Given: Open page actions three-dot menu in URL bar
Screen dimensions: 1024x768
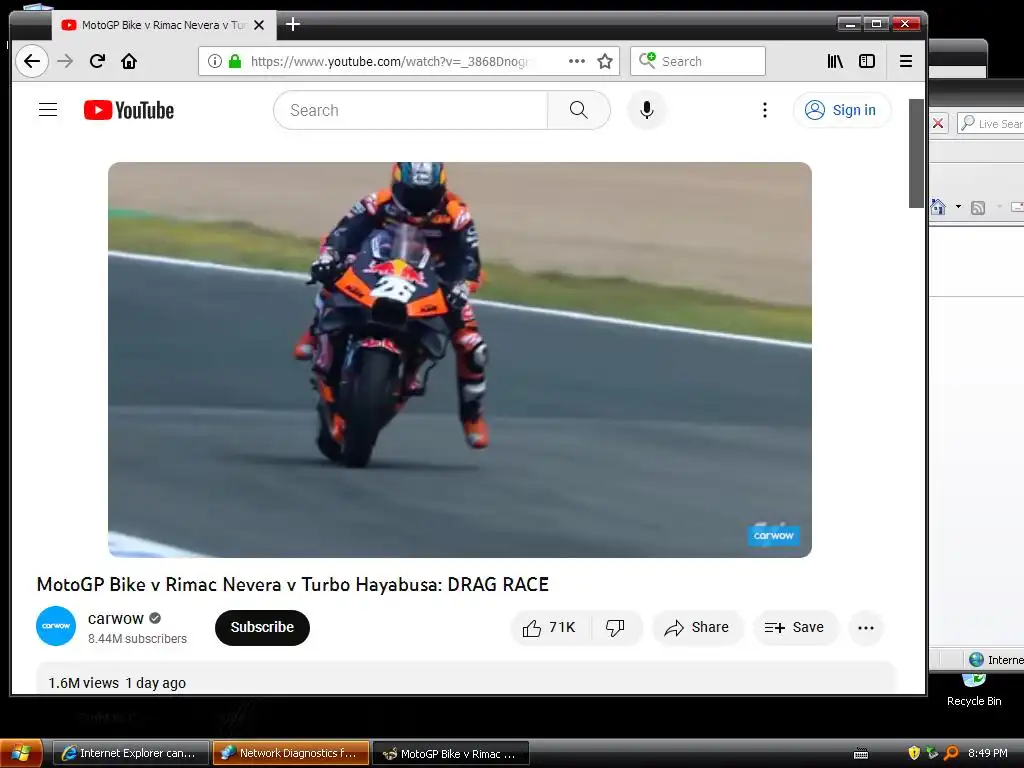Looking at the screenshot, I should (x=577, y=61).
